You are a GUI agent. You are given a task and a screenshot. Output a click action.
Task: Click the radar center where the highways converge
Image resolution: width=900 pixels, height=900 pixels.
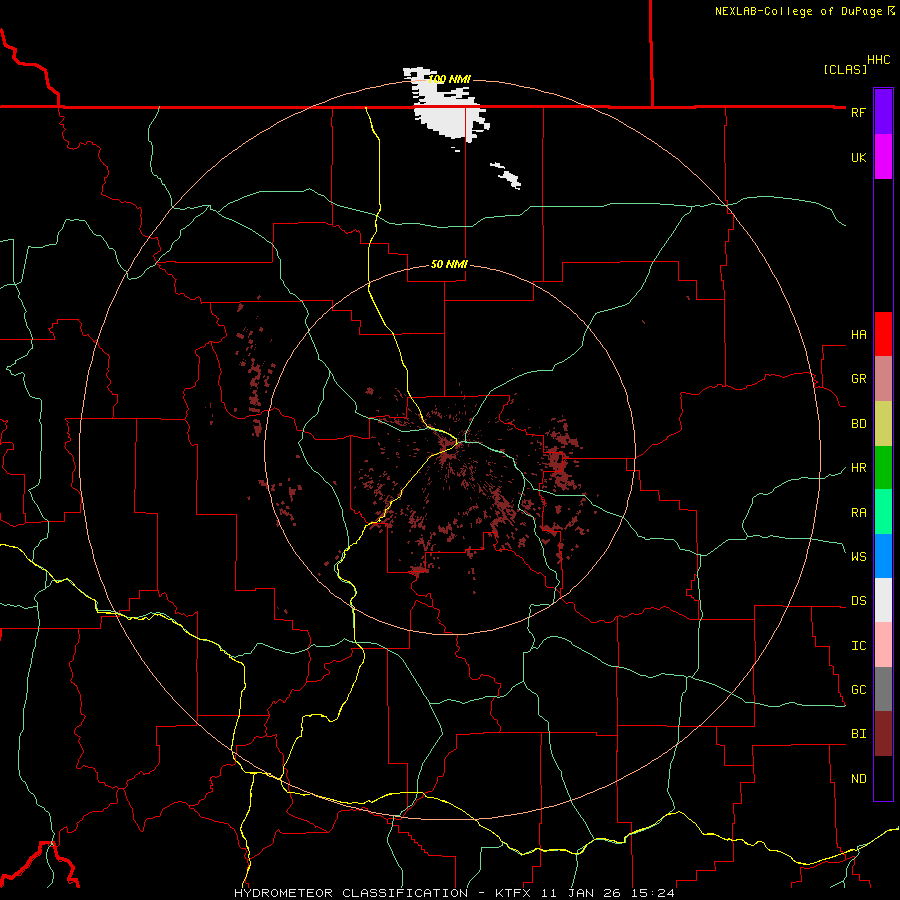[458, 441]
